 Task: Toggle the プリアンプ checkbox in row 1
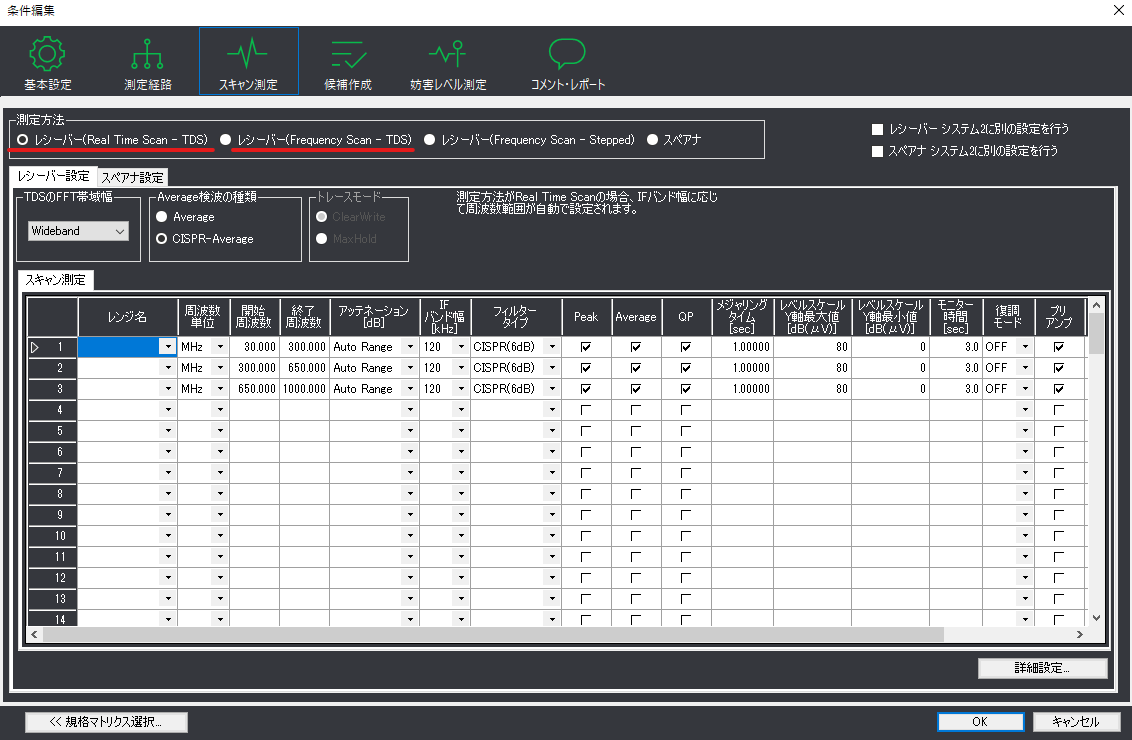(1058, 347)
